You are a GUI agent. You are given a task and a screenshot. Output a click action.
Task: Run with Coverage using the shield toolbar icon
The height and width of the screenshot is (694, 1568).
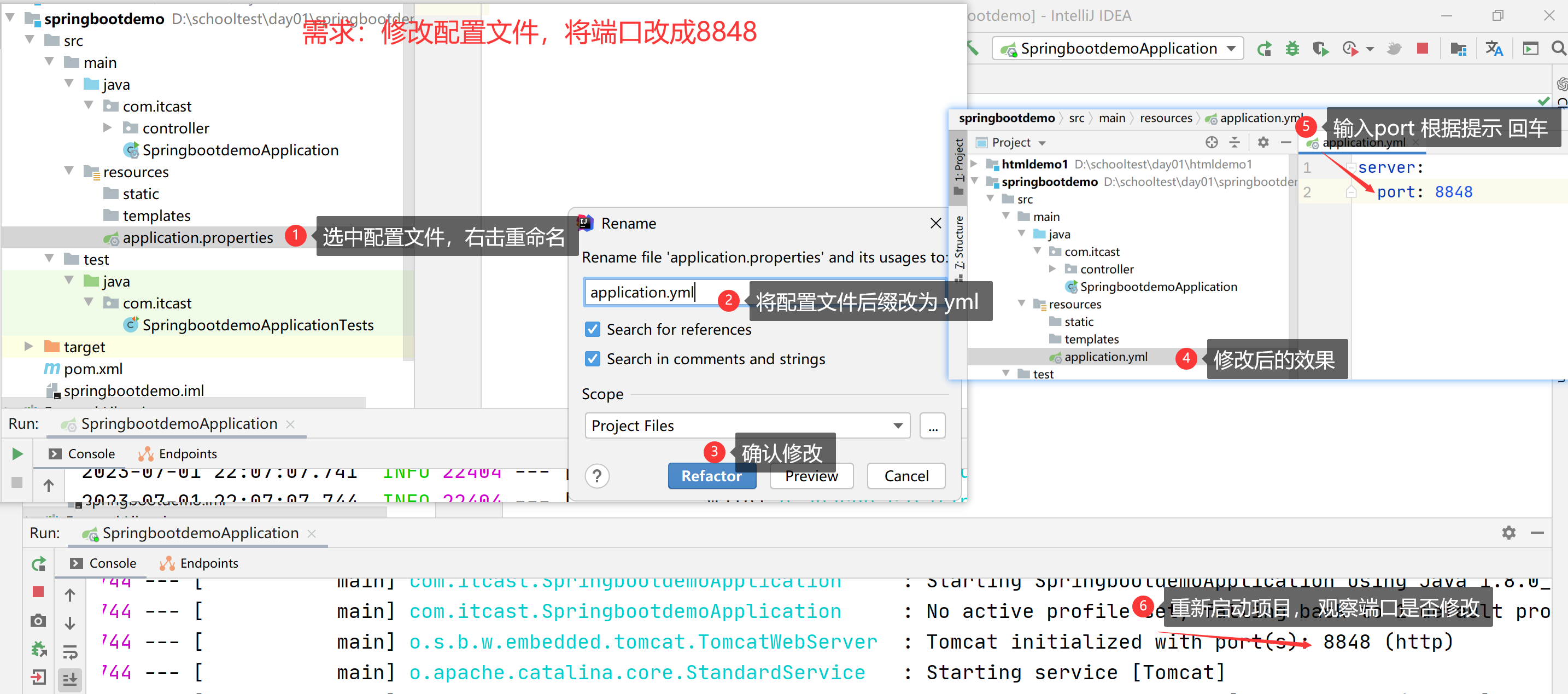[x=1320, y=49]
